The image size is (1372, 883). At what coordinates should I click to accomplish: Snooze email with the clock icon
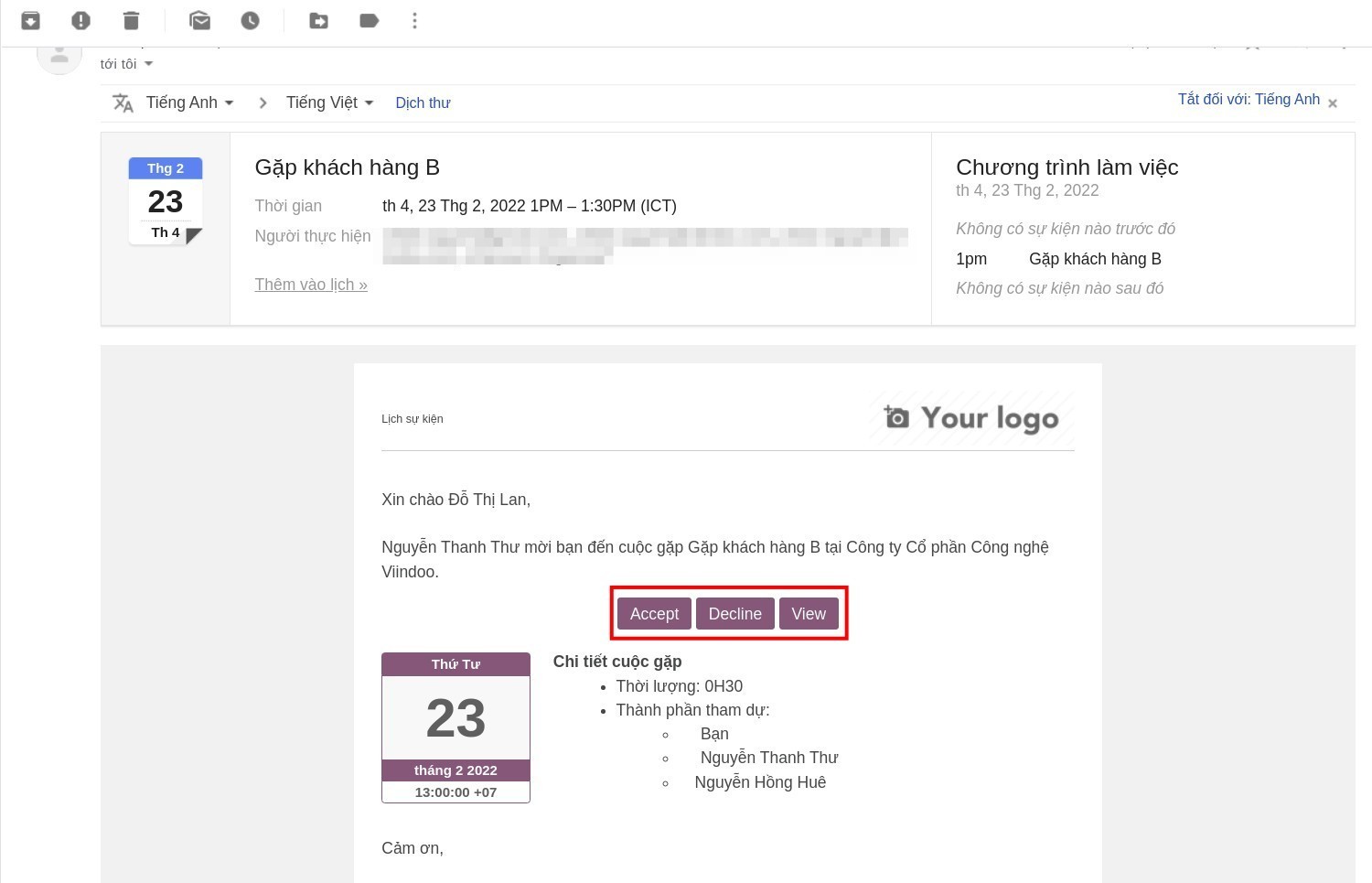tap(250, 20)
